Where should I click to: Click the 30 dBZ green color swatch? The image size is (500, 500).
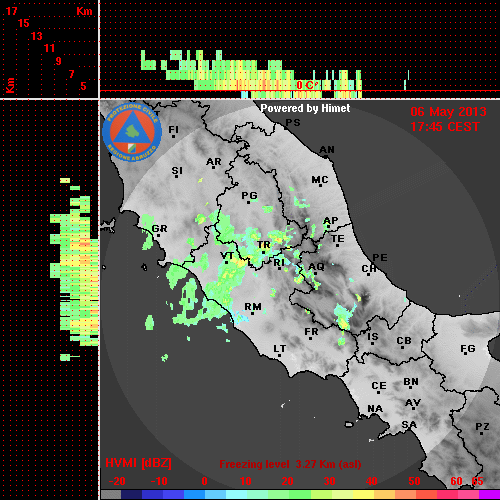pos(322,494)
